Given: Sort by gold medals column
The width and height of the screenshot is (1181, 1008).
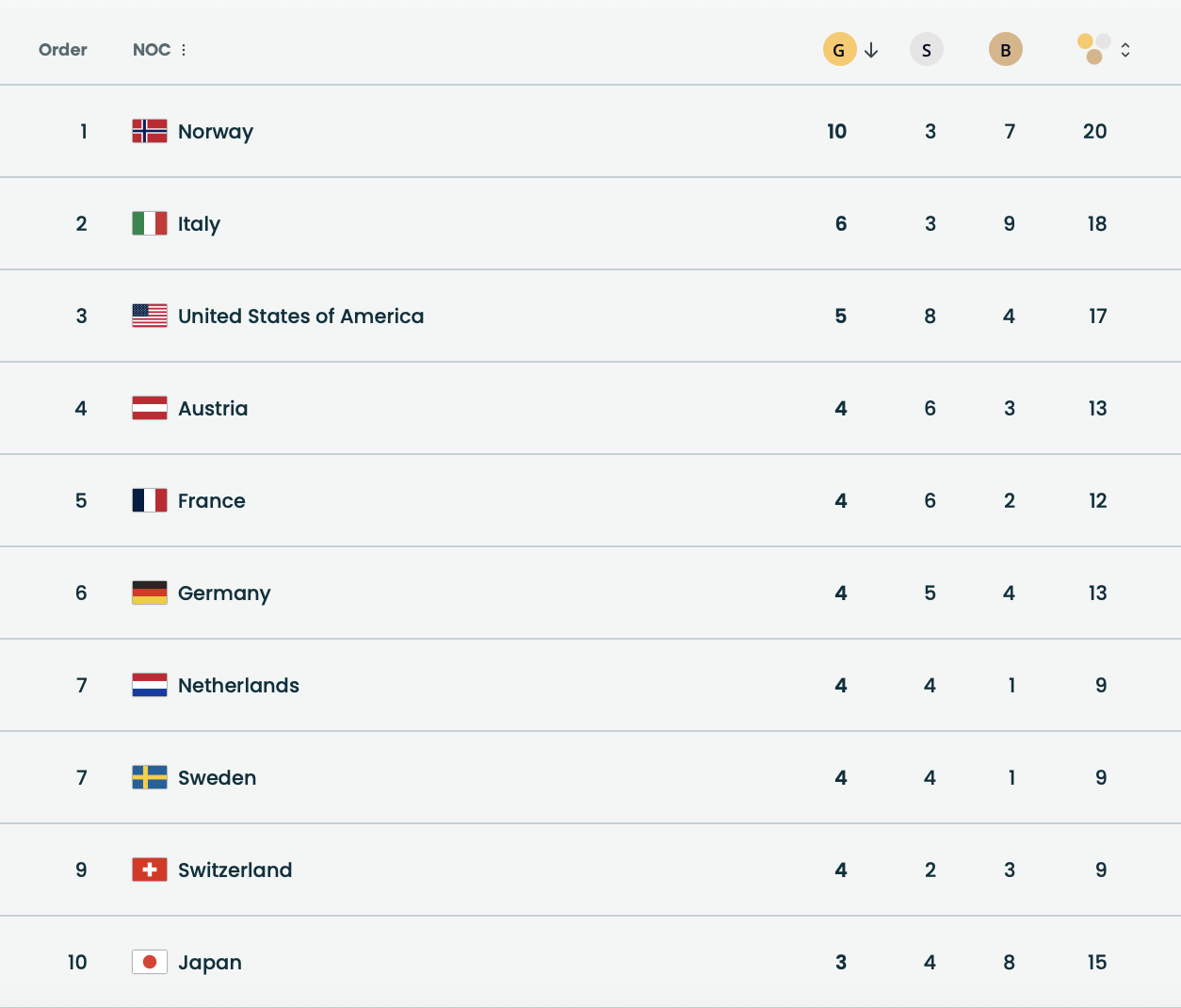Looking at the screenshot, I should [839, 50].
